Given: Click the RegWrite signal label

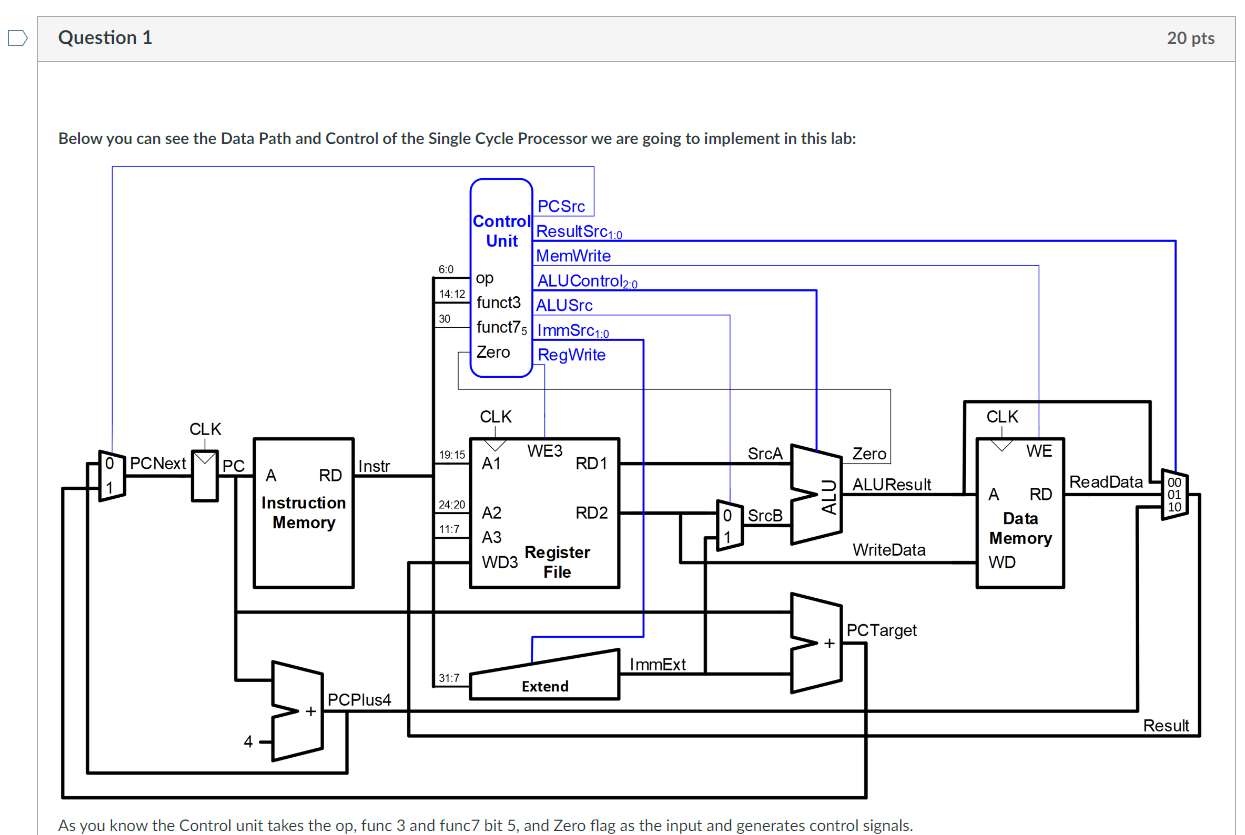Looking at the screenshot, I should [571, 355].
